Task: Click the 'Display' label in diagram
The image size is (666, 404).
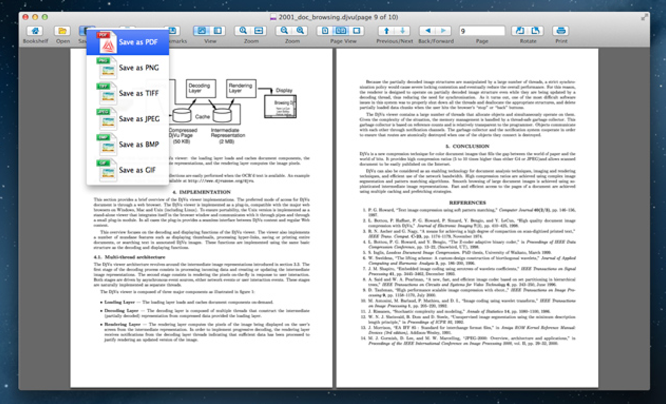Action: click(284, 90)
